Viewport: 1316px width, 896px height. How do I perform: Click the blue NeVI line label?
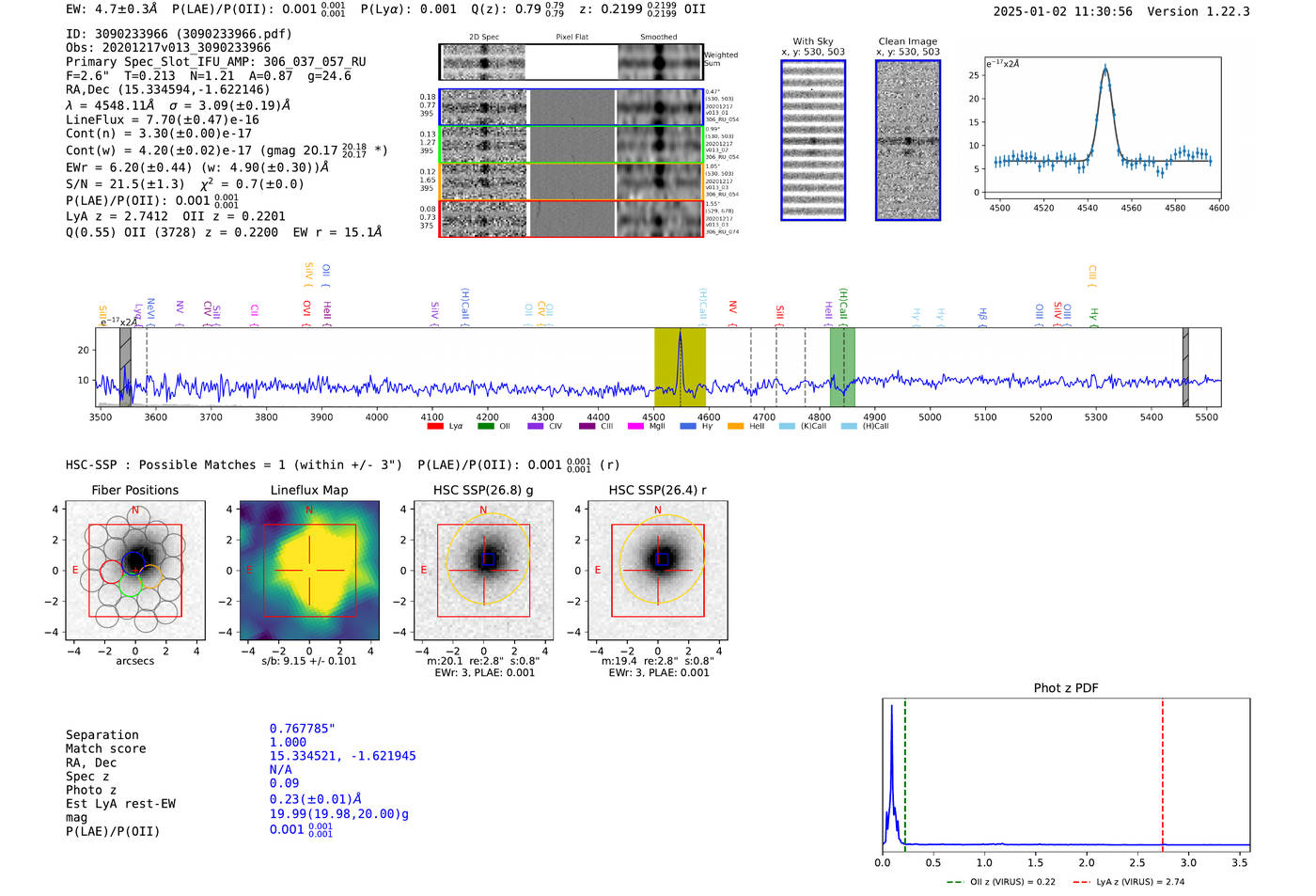(150, 312)
